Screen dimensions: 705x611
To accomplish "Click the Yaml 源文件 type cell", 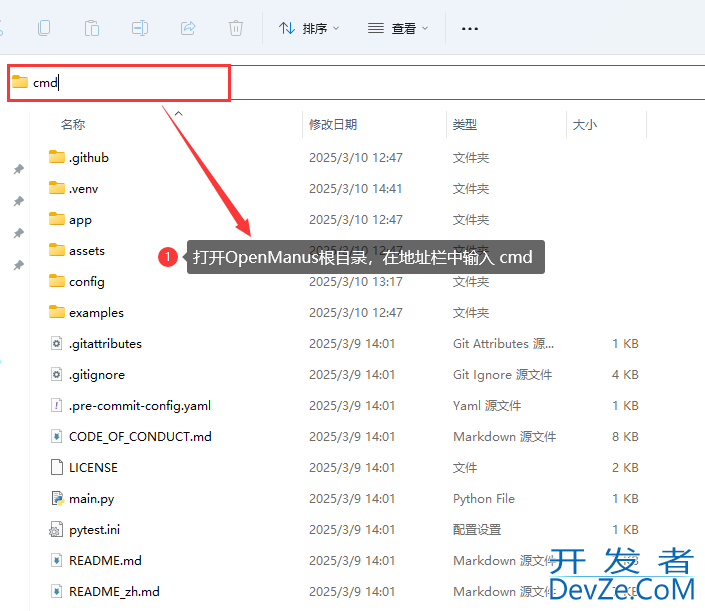I will coord(487,406).
